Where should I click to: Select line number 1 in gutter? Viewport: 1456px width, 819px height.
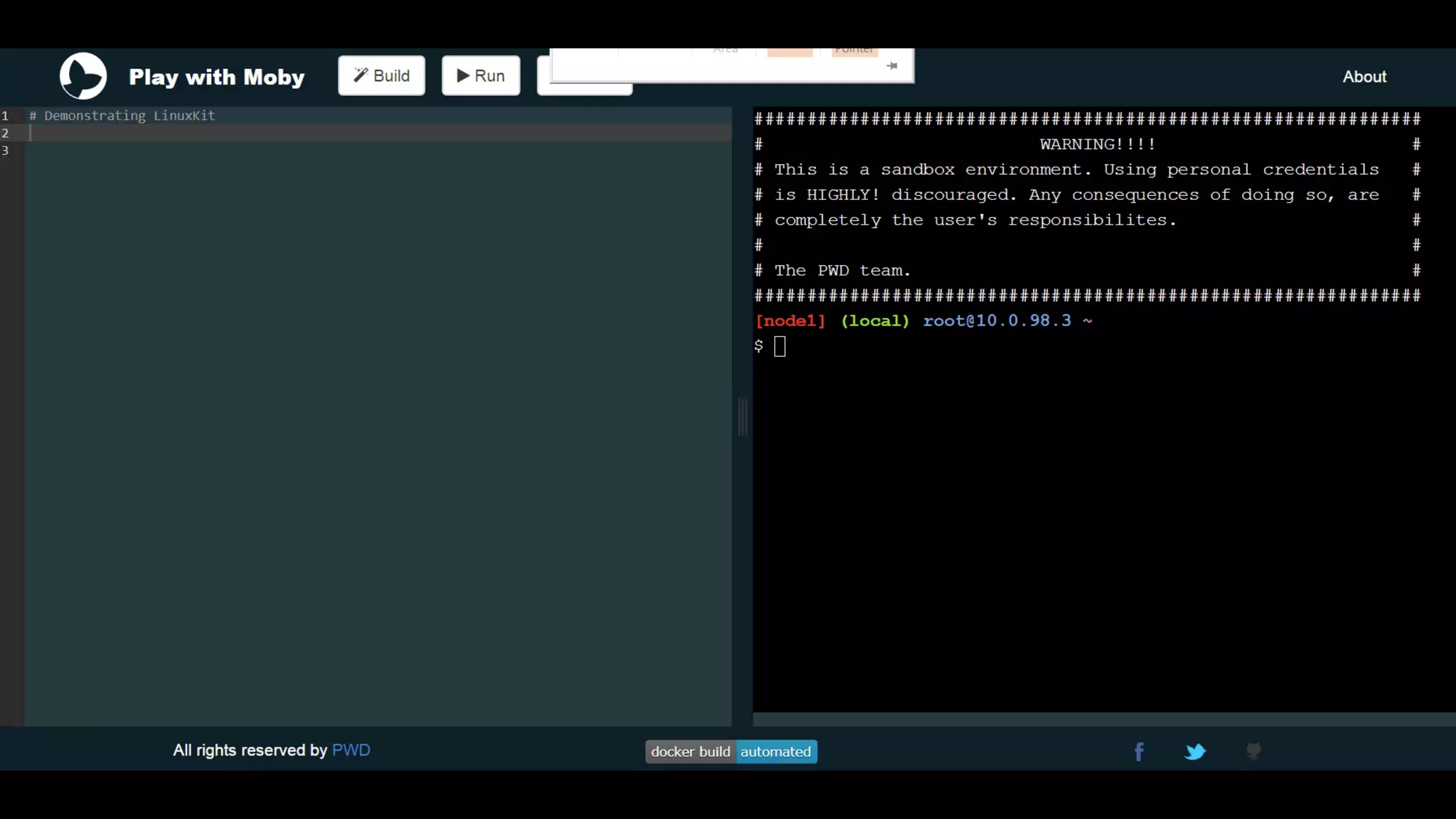click(x=6, y=115)
